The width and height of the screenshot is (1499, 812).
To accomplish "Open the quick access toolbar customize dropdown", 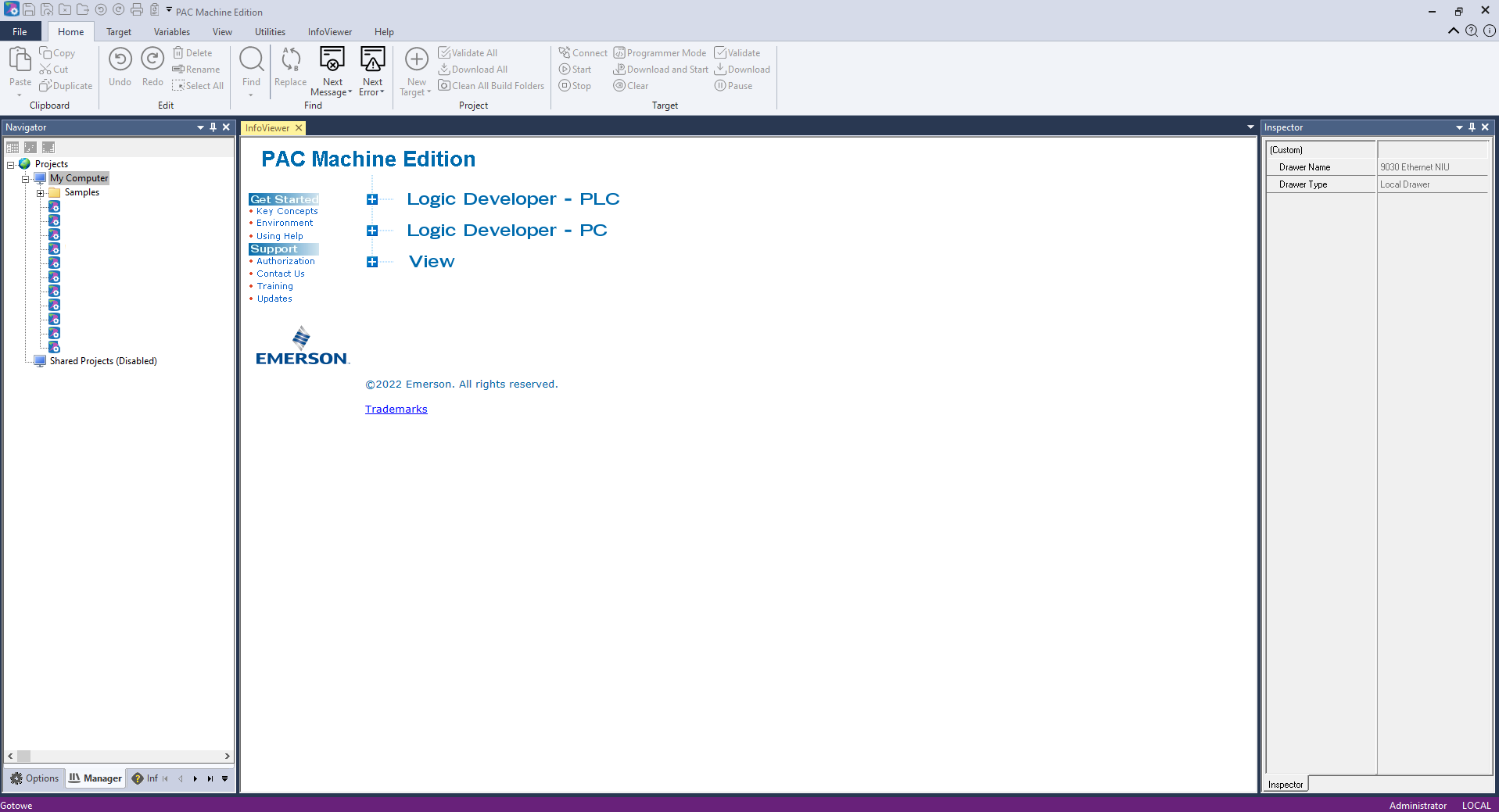I will coord(169,9).
